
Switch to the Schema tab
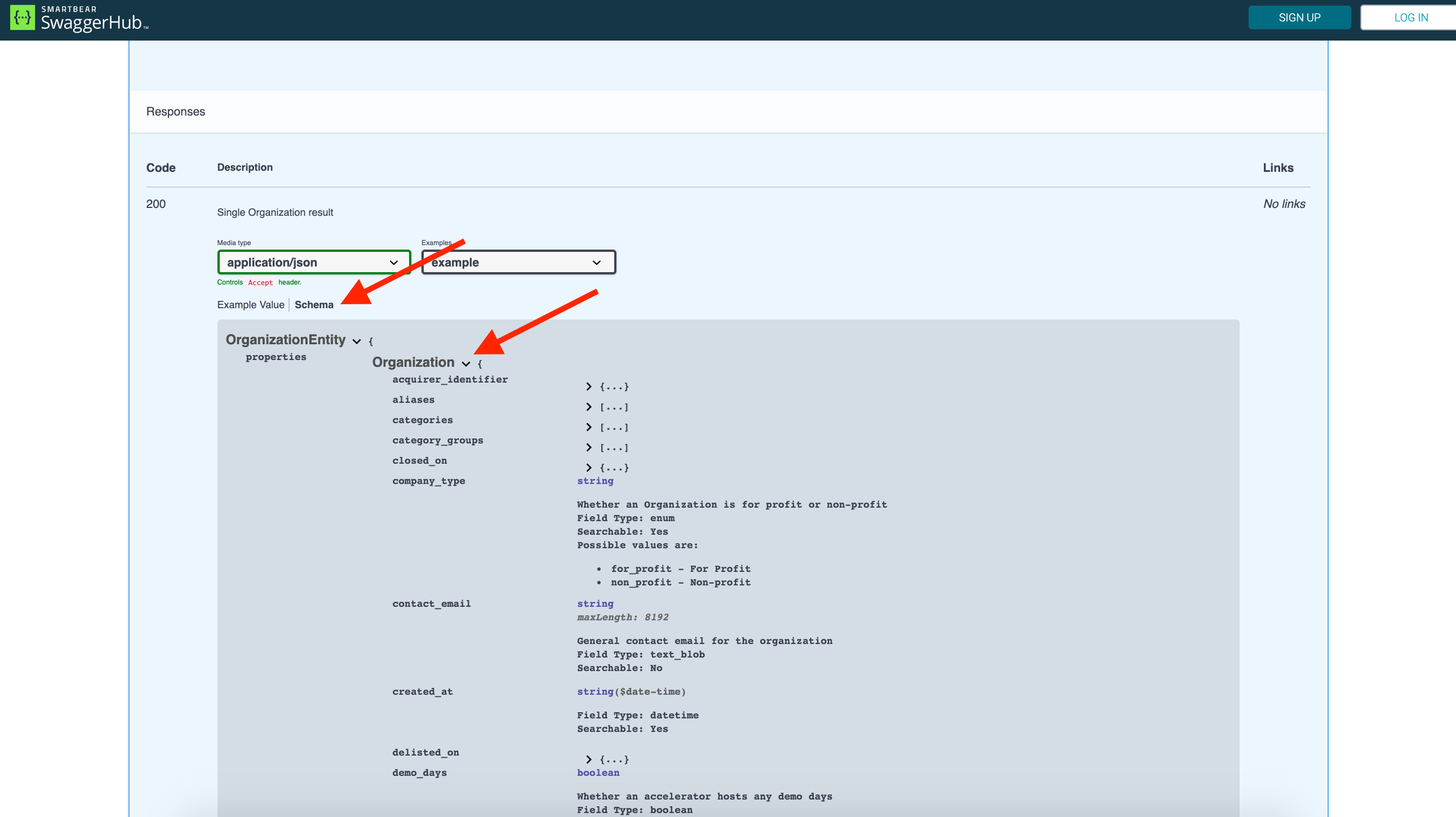314,304
